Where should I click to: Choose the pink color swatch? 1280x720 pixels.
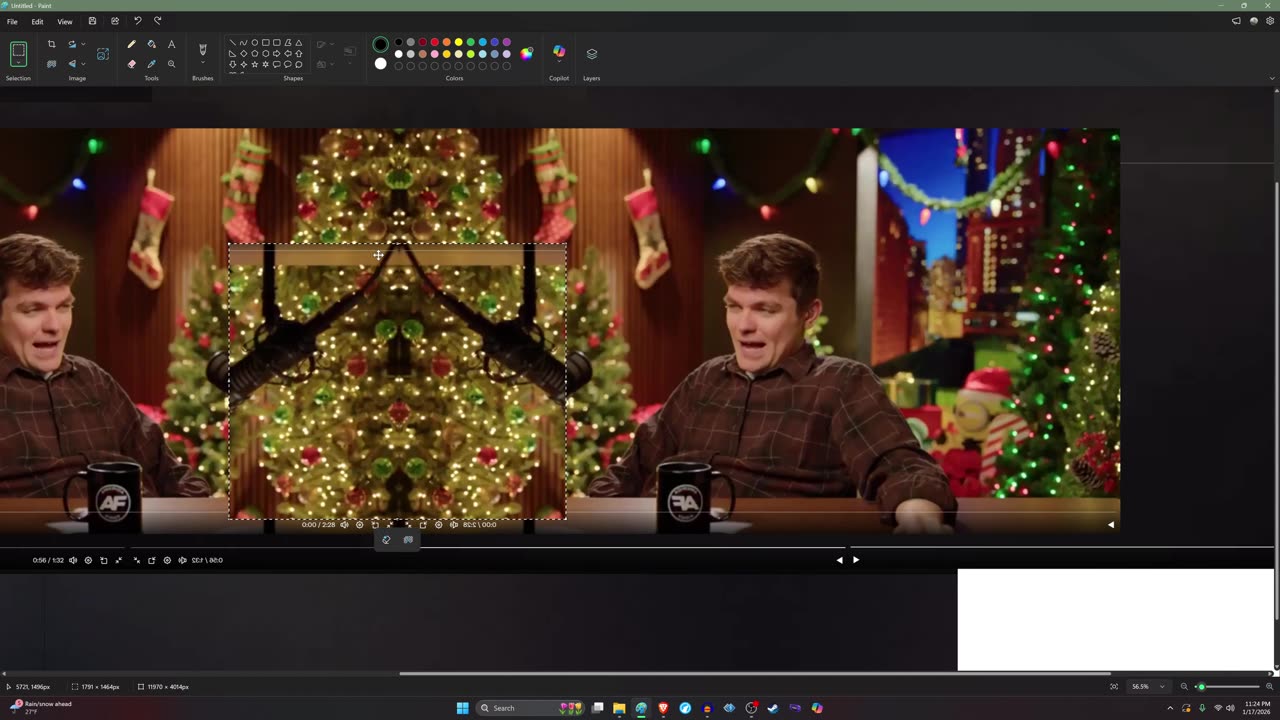[x=434, y=54]
